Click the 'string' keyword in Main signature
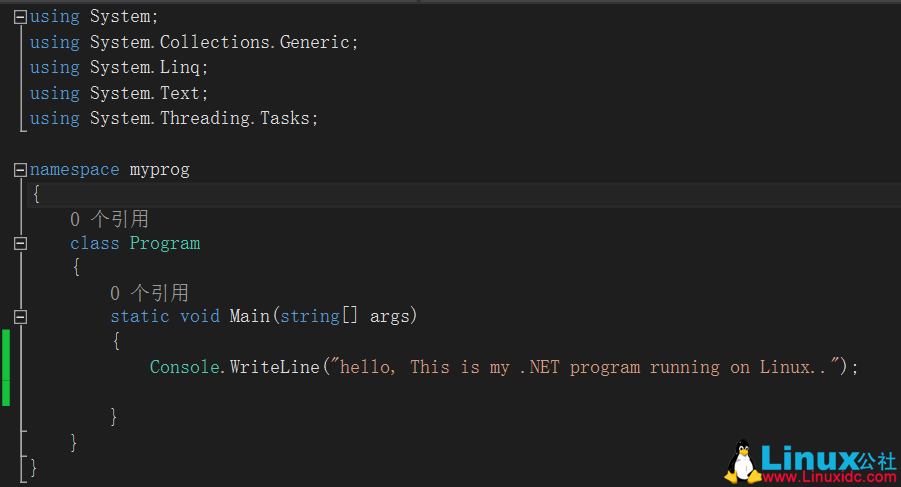The image size is (901, 487). point(310,316)
